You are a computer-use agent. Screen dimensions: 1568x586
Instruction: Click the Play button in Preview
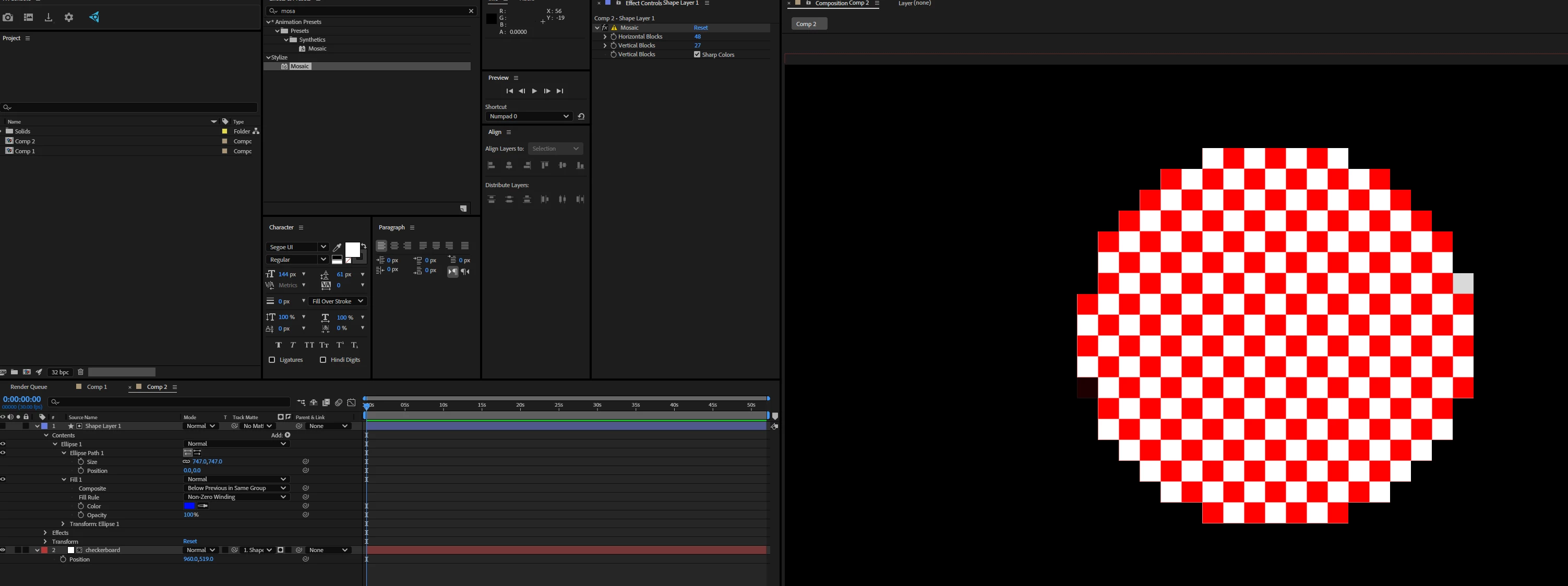[x=534, y=91]
